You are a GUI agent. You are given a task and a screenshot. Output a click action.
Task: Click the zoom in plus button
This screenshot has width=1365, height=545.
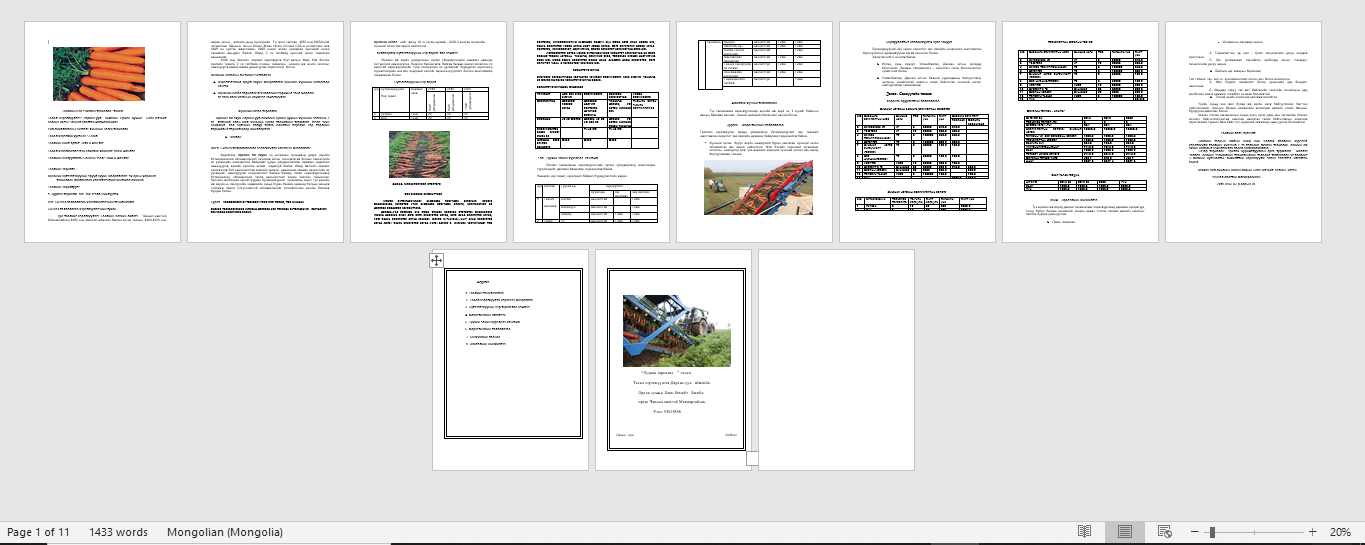coord(1313,532)
